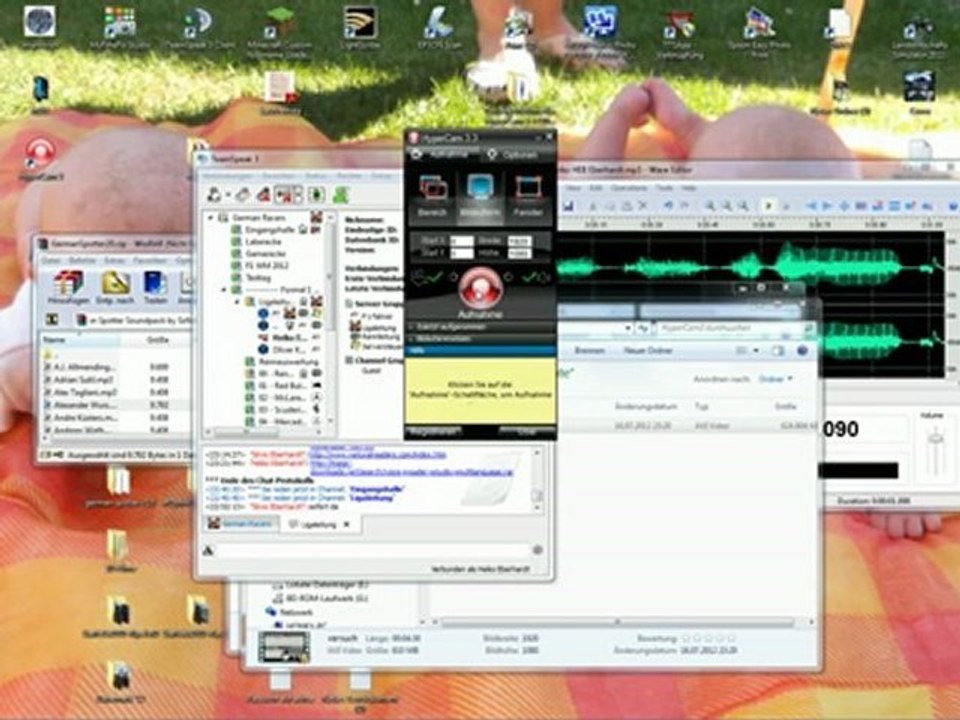Open the Anordnen nach Ordner dropdown
The image size is (960, 720).
point(776,379)
